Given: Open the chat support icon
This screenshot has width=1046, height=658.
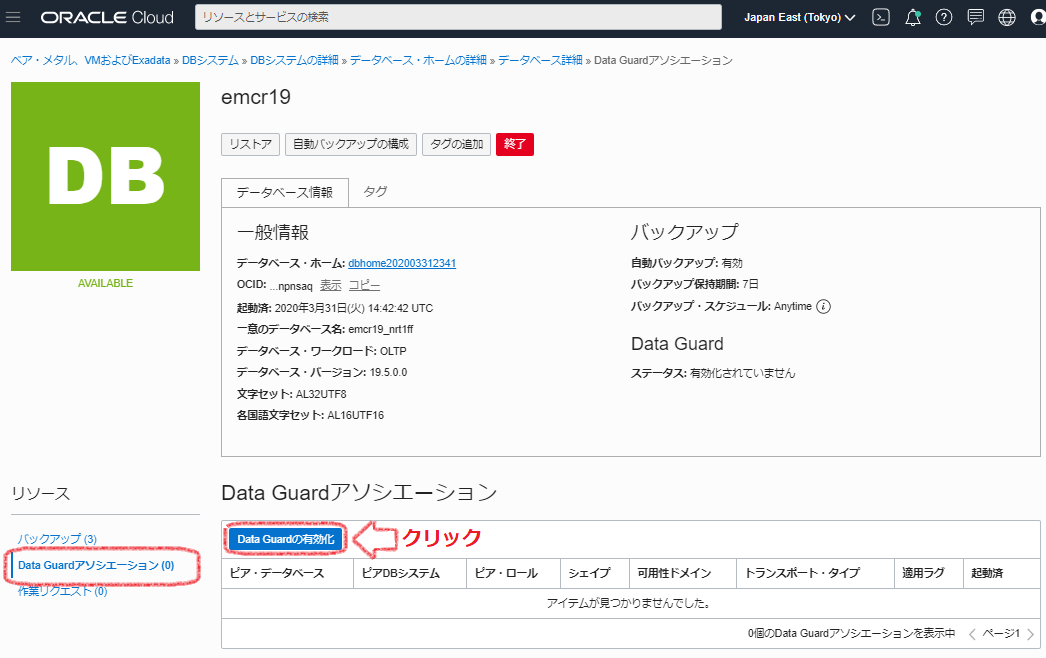Looking at the screenshot, I should tap(975, 17).
